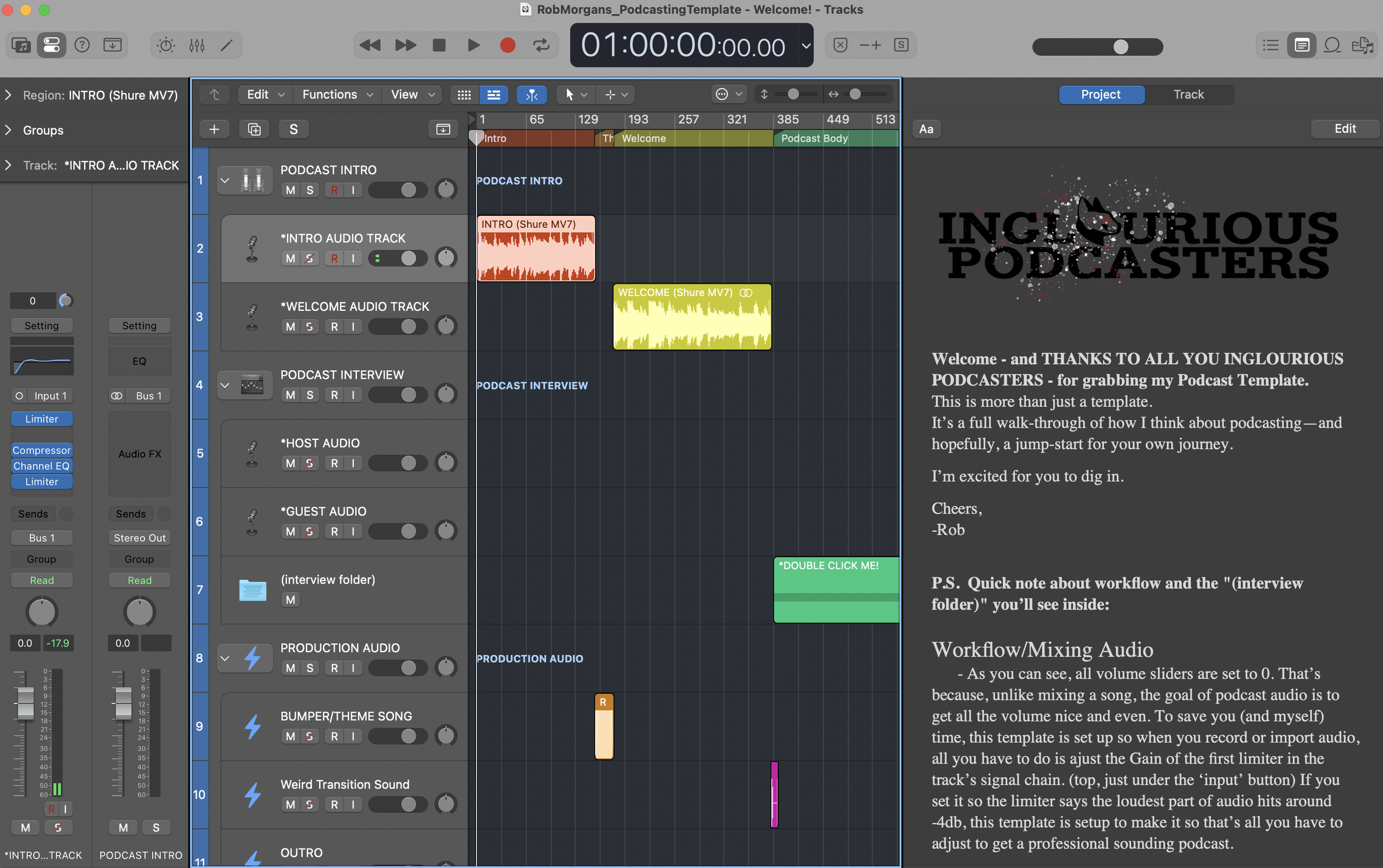Toggle record enable on PODCAST INTRO track
1383x868 pixels.
tap(334, 190)
